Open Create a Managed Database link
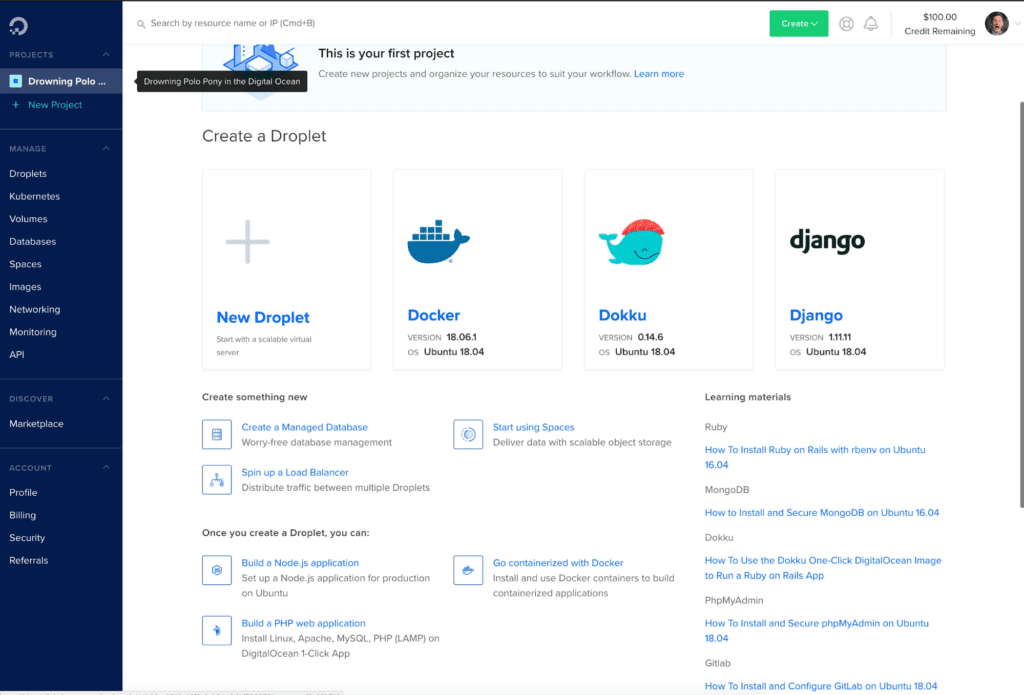This screenshot has width=1024, height=695. pos(304,427)
